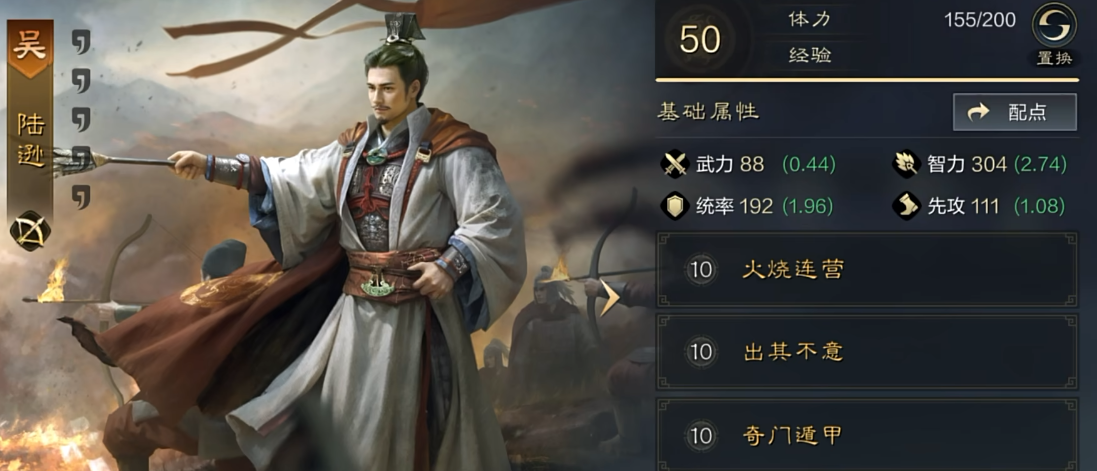Click the golden right arrow chevron
The width and height of the screenshot is (1097, 471).
click(609, 297)
